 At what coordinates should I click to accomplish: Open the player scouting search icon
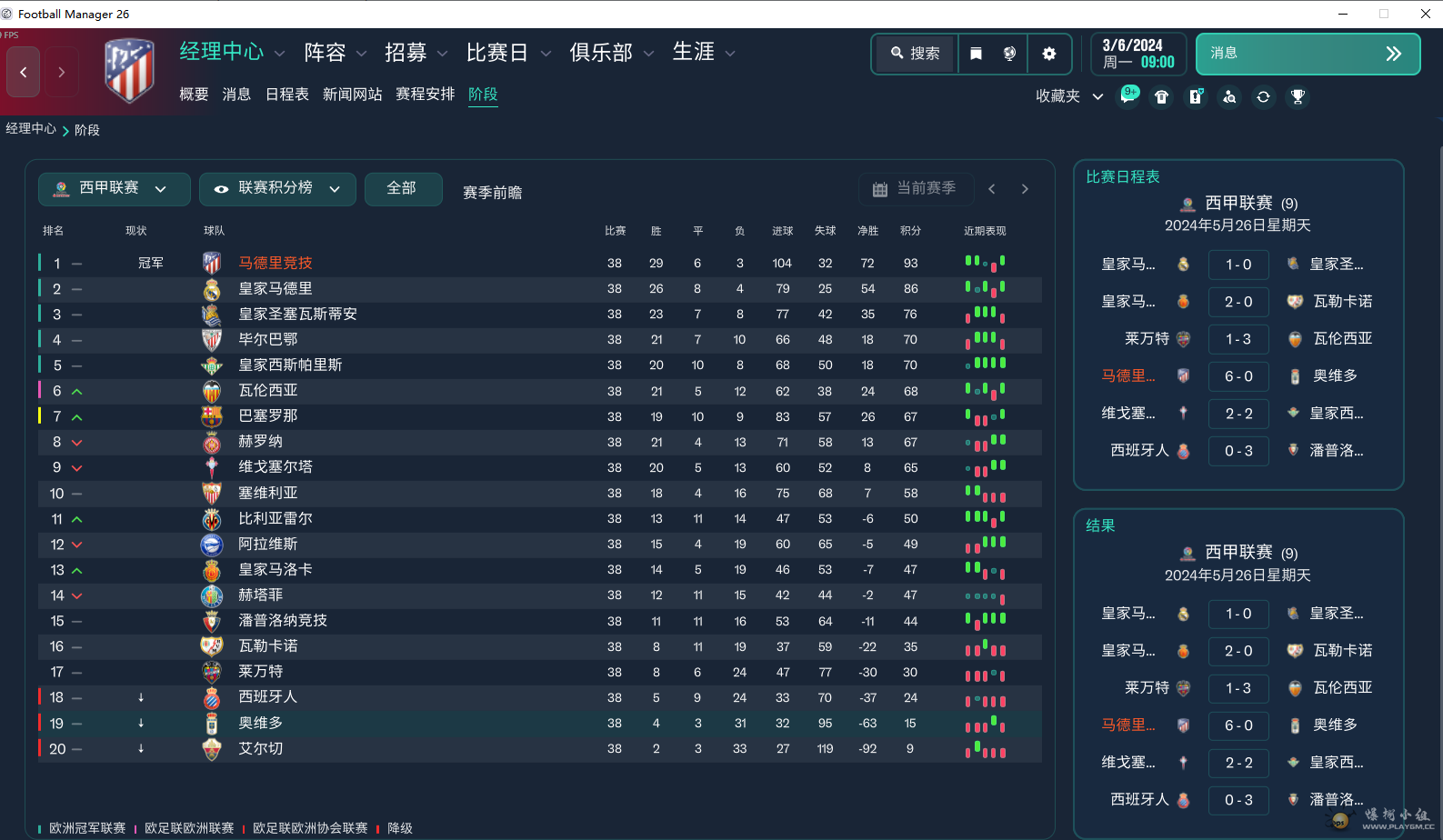pyautogui.click(x=1229, y=96)
